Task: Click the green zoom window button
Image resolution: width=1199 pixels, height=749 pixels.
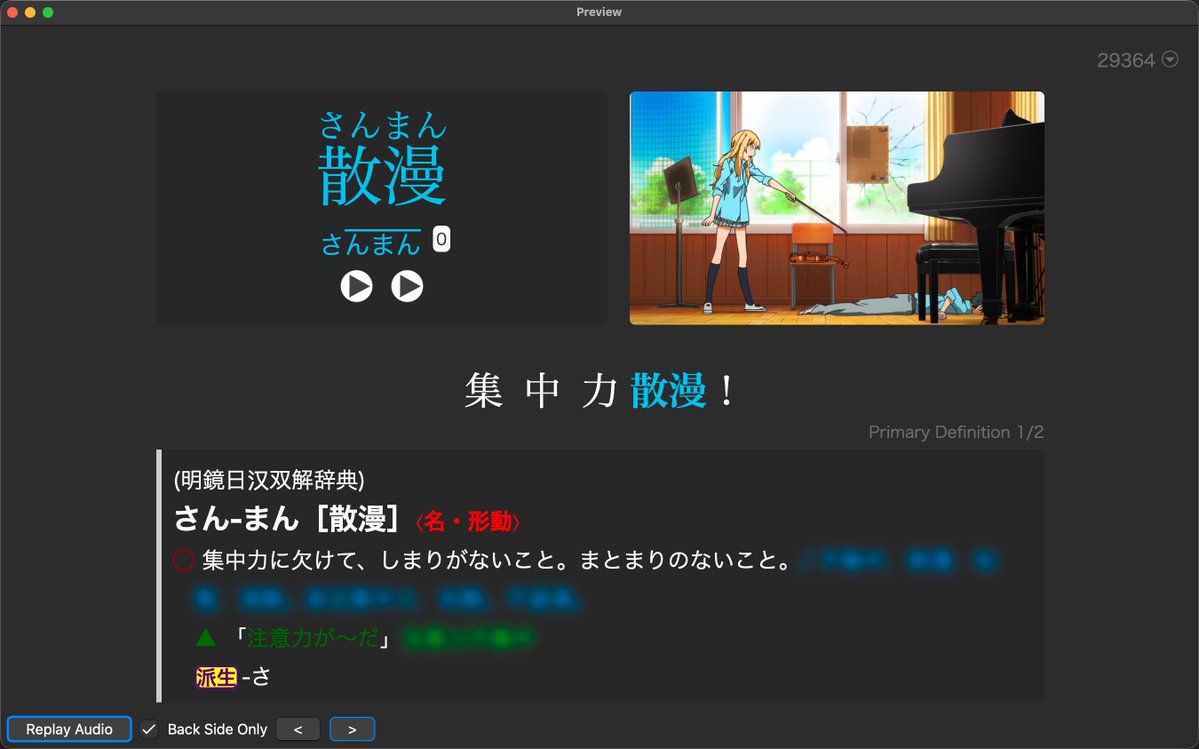Action: pyautogui.click(x=47, y=12)
